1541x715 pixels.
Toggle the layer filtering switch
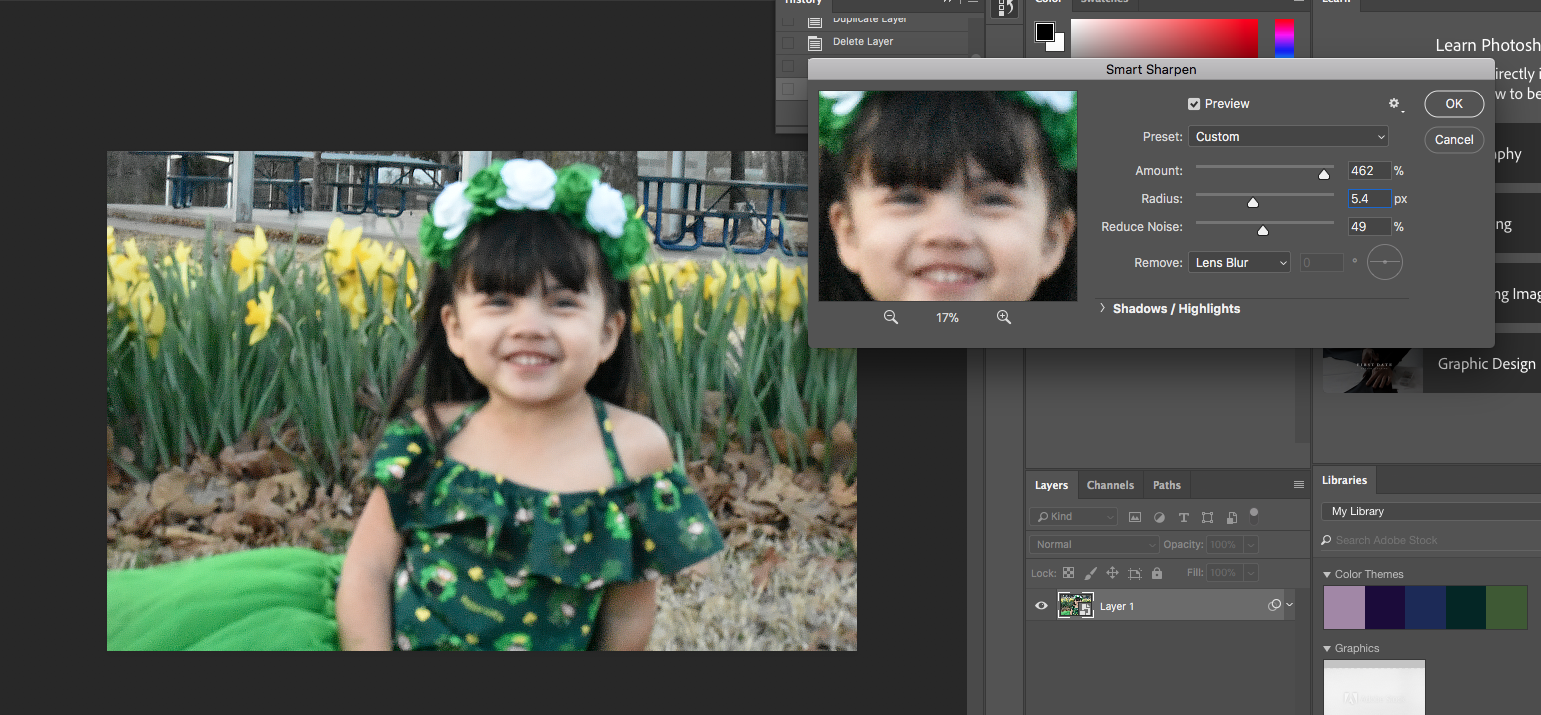point(1254,515)
